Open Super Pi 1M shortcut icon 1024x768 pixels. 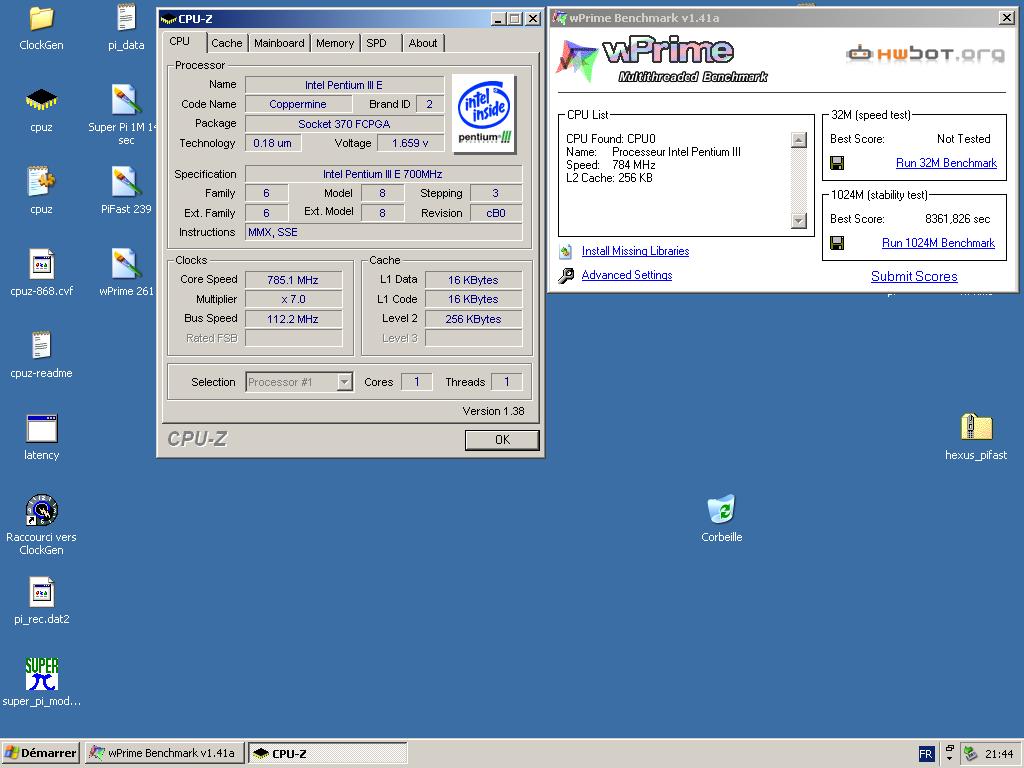pos(125,100)
